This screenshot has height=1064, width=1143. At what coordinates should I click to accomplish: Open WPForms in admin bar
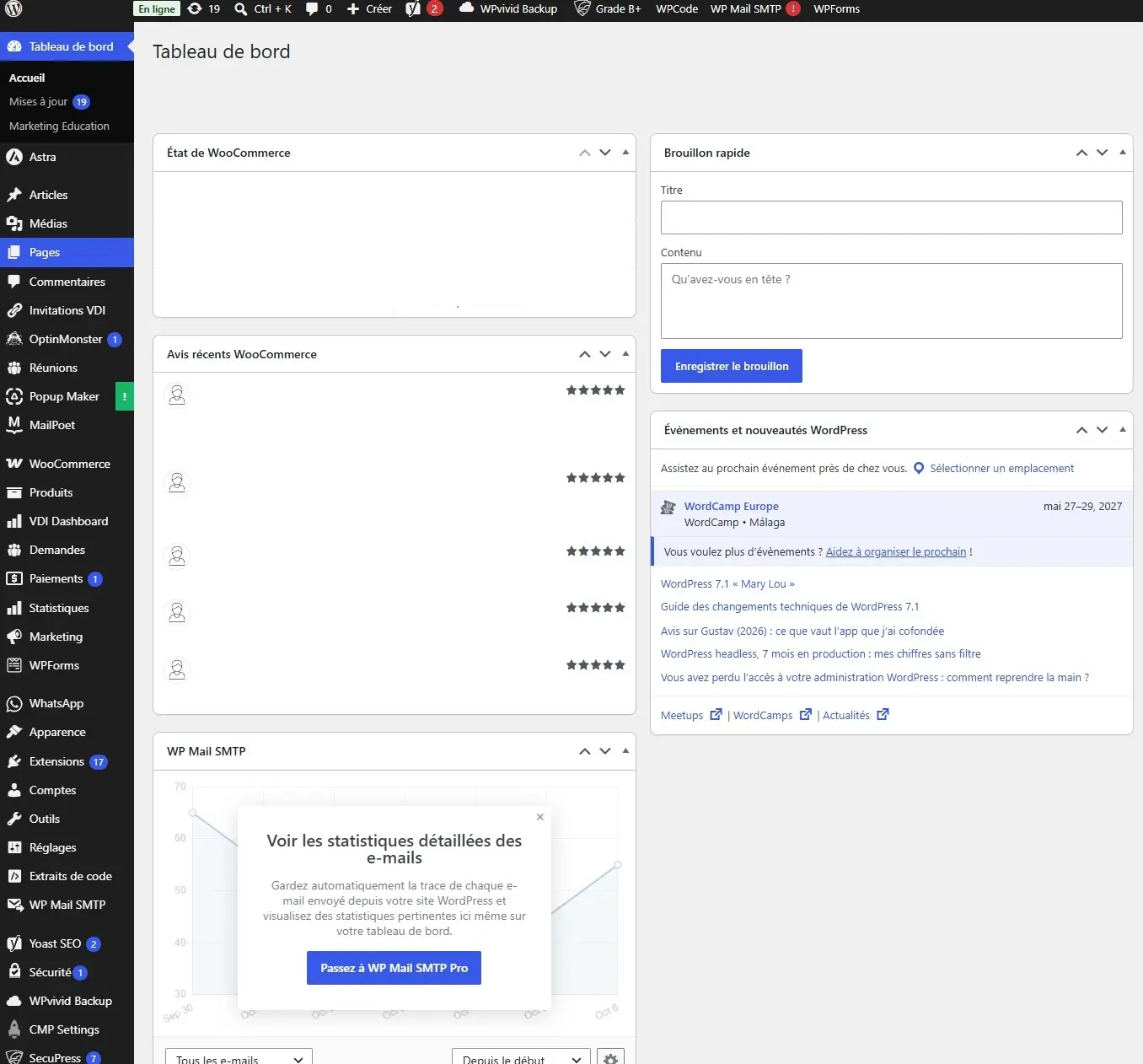pyautogui.click(x=836, y=9)
